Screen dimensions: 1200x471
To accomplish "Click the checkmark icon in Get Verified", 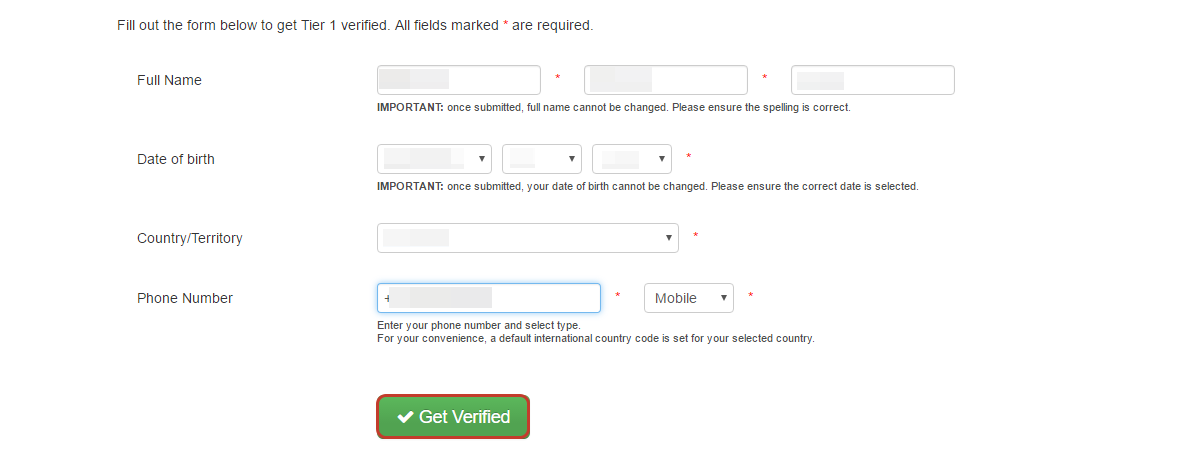I will coord(405,417).
